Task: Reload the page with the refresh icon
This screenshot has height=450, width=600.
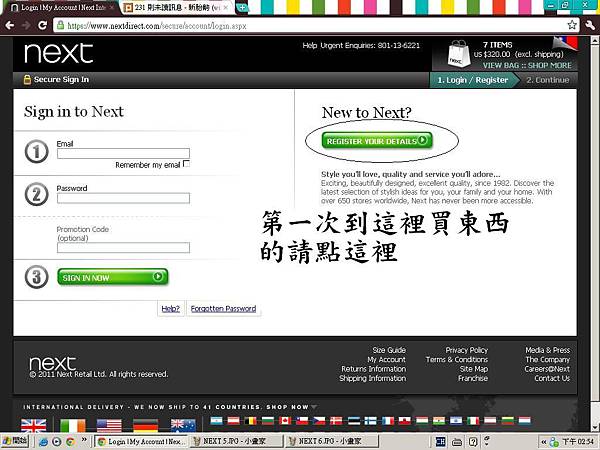Action: (42, 25)
